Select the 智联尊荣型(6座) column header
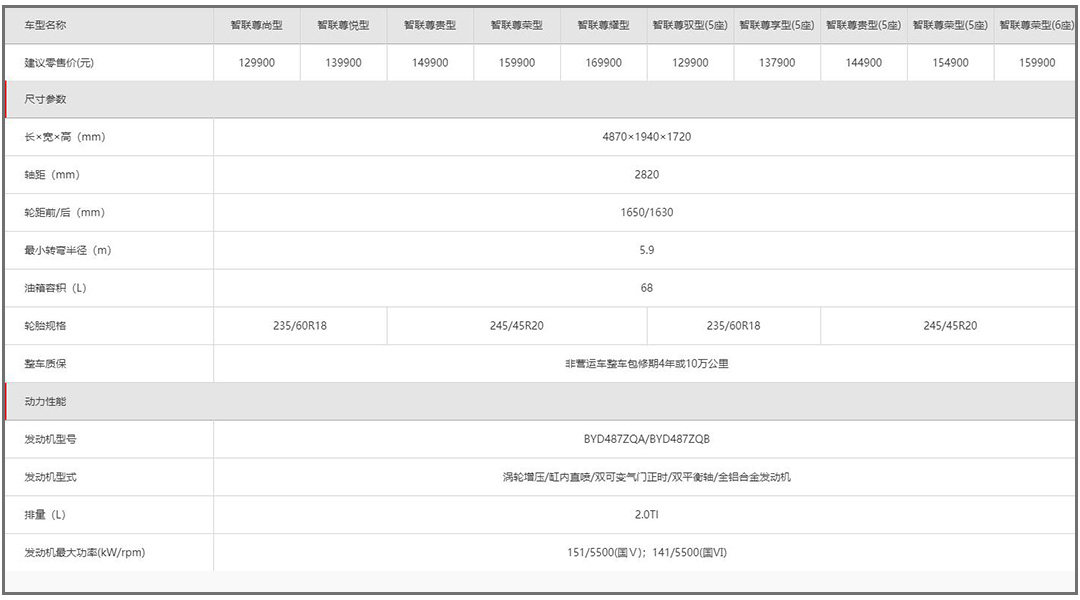The width and height of the screenshot is (1080, 600). (x=1036, y=25)
